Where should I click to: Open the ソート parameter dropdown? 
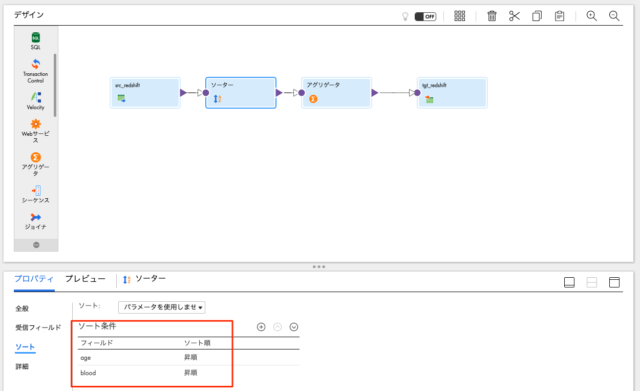click(x=162, y=307)
